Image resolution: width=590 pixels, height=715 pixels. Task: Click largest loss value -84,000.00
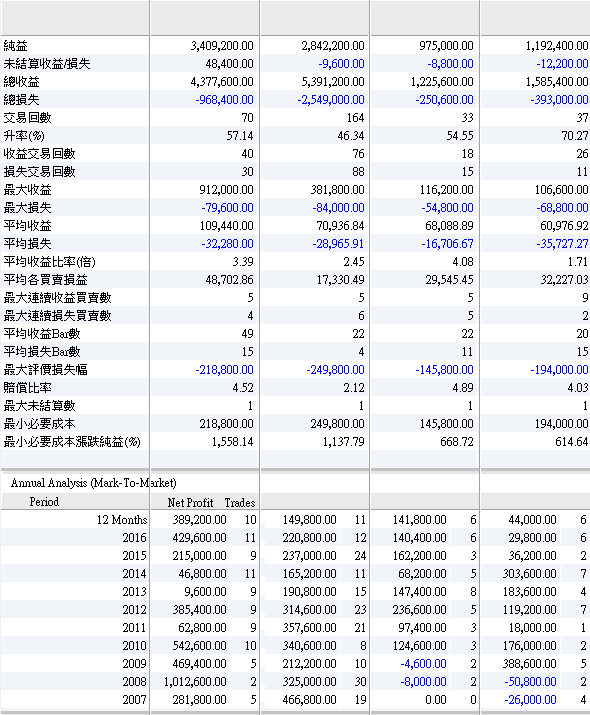(x=338, y=208)
